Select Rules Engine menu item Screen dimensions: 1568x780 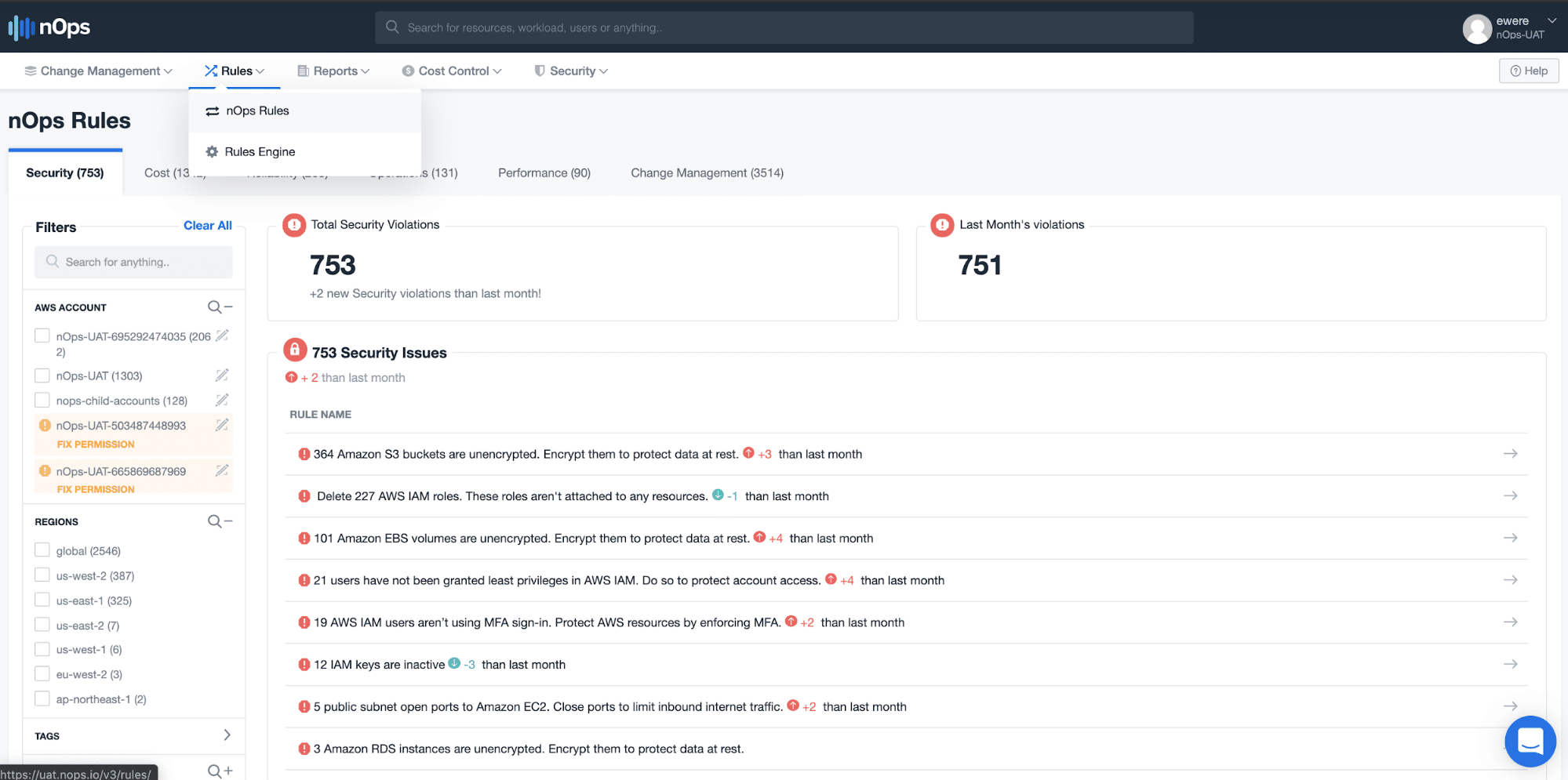coord(304,151)
